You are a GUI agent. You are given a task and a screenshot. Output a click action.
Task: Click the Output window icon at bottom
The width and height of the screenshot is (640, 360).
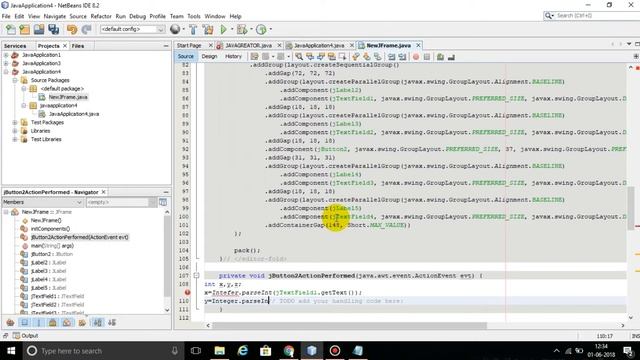click(16, 336)
